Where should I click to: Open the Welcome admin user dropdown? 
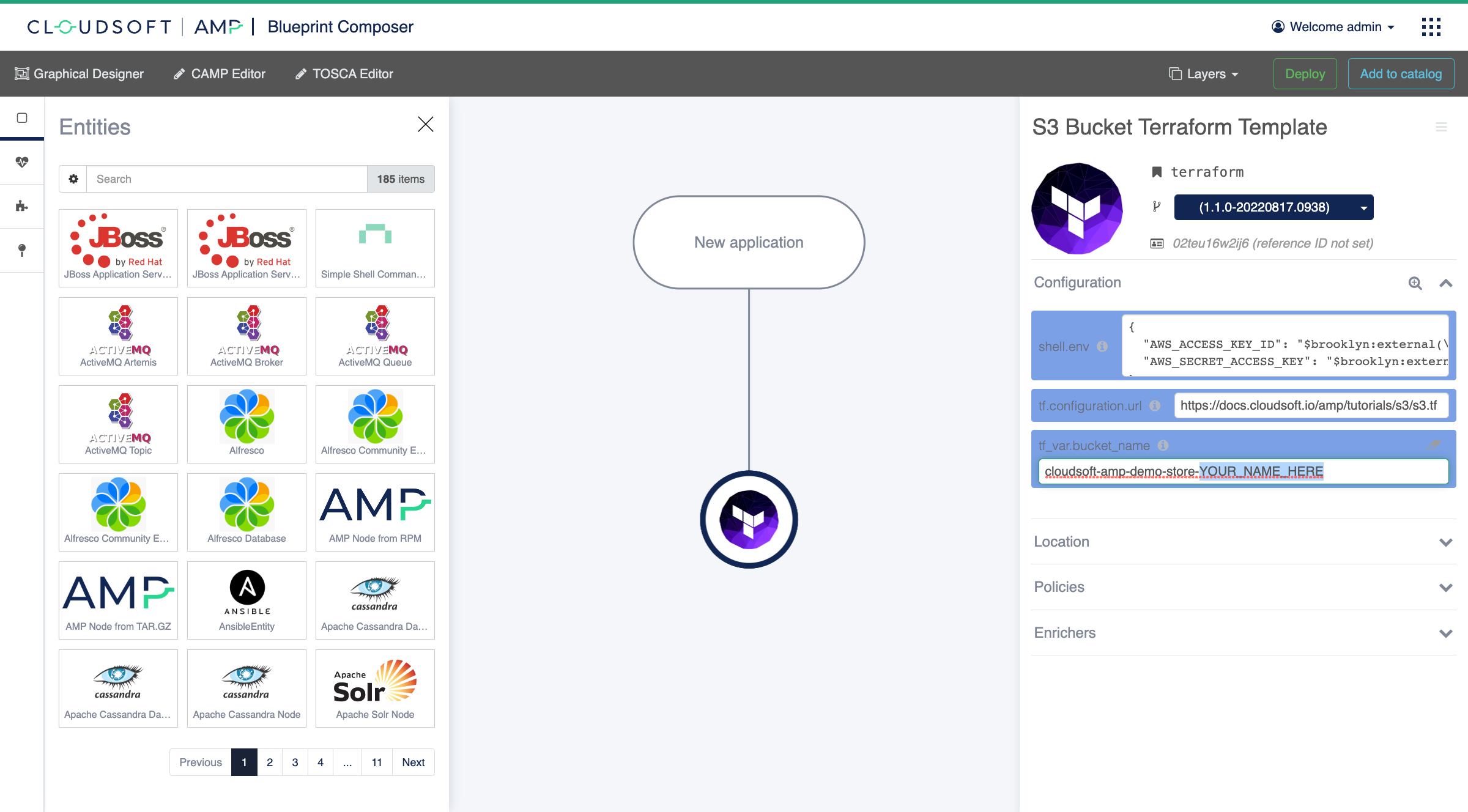coord(1333,27)
